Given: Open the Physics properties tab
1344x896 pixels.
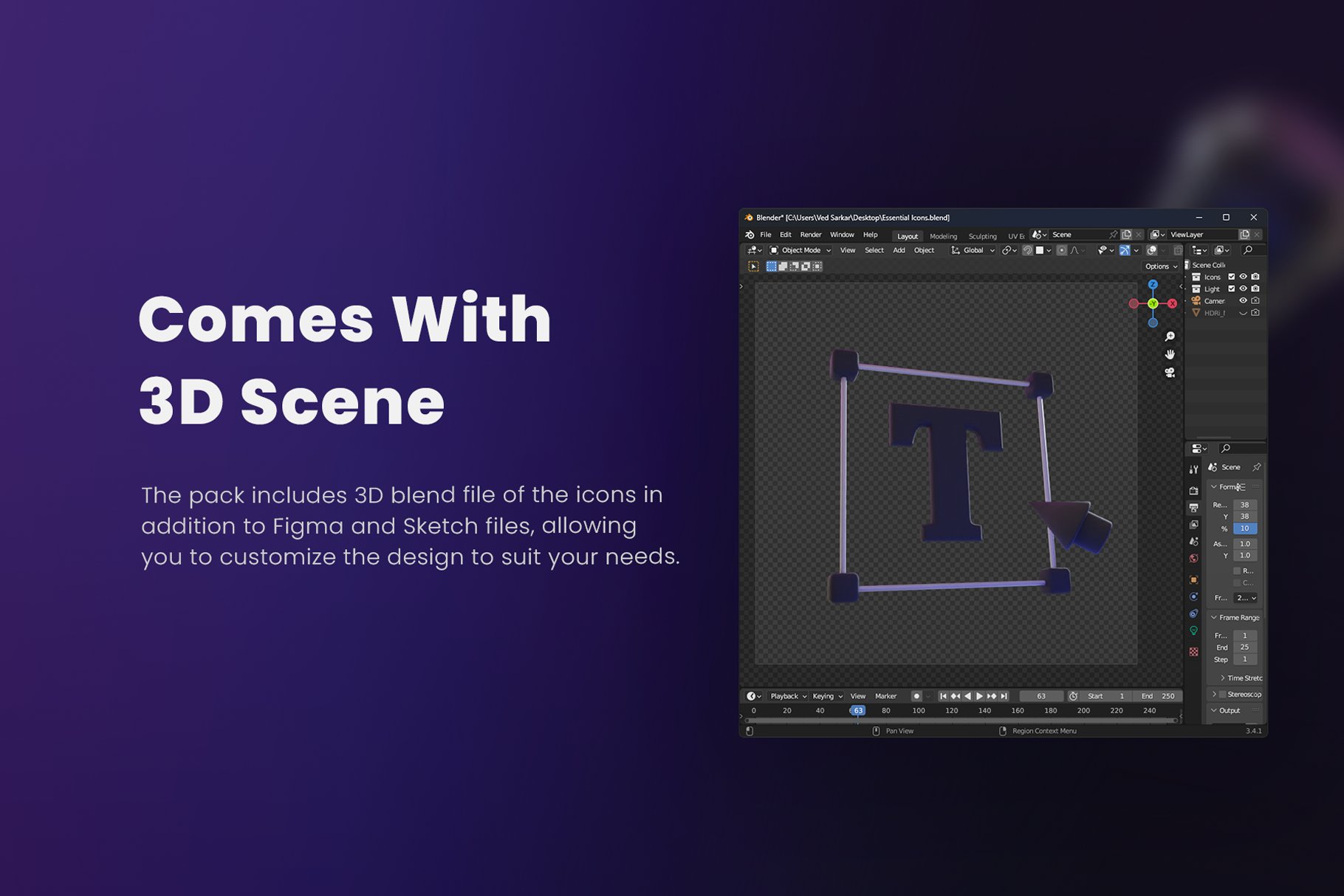Looking at the screenshot, I should tap(1193, 596).
